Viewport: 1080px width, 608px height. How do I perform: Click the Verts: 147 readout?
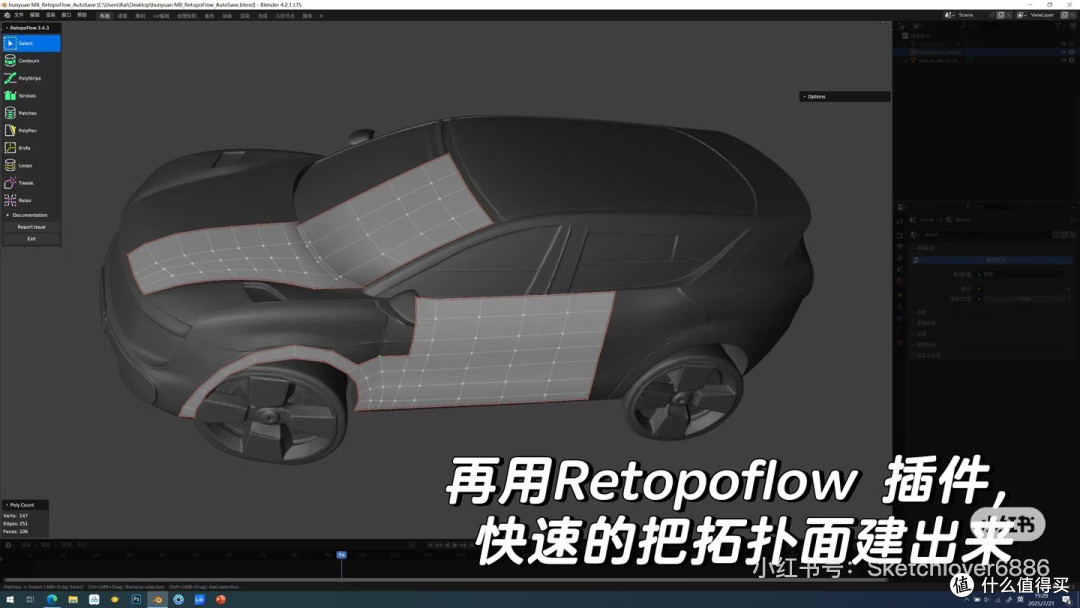tap(16, 516)
